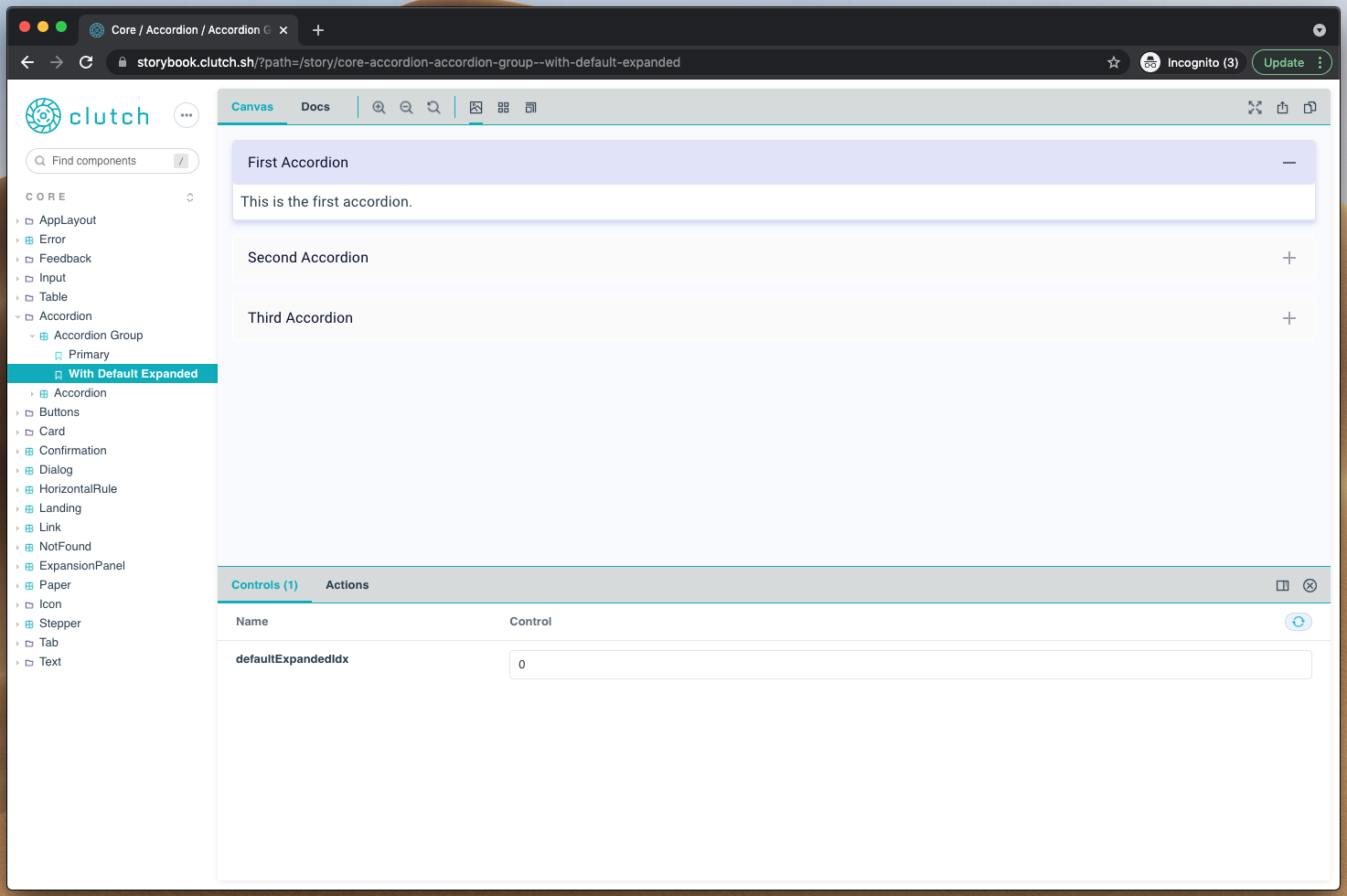Viewport: 1347px width, 896px height.
Task: Switch to the Docs tab
Action: click(x=315, y=107)
